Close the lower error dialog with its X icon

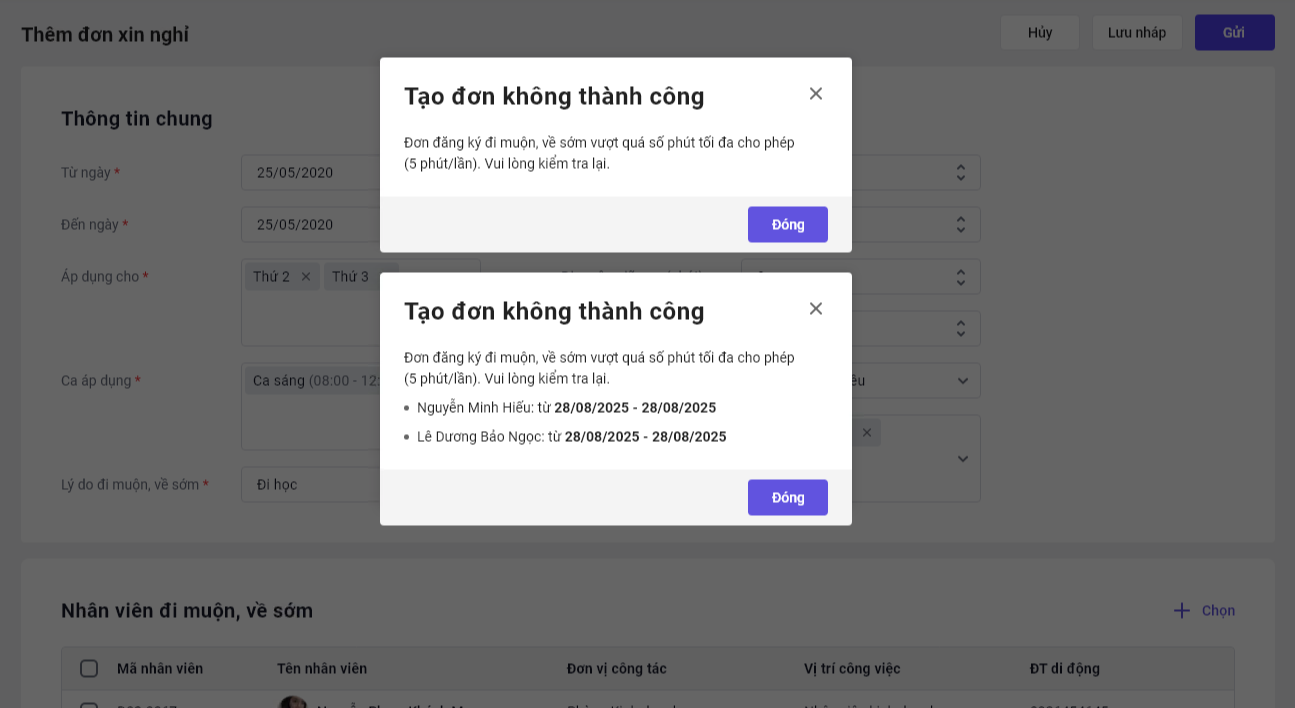[816, 309]
